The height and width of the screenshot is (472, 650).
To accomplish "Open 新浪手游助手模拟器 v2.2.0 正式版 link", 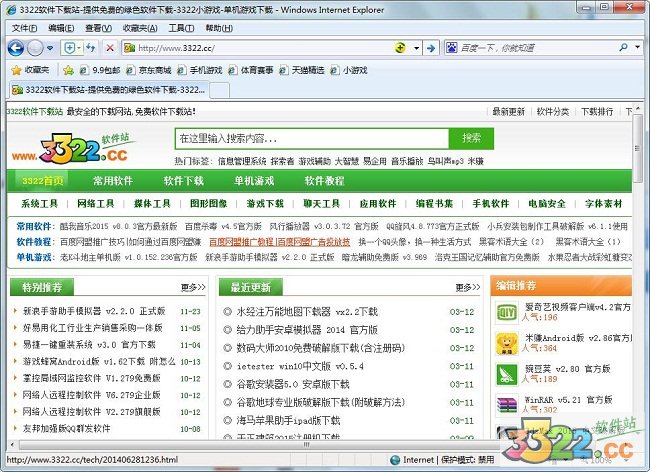I will [94, 311].
